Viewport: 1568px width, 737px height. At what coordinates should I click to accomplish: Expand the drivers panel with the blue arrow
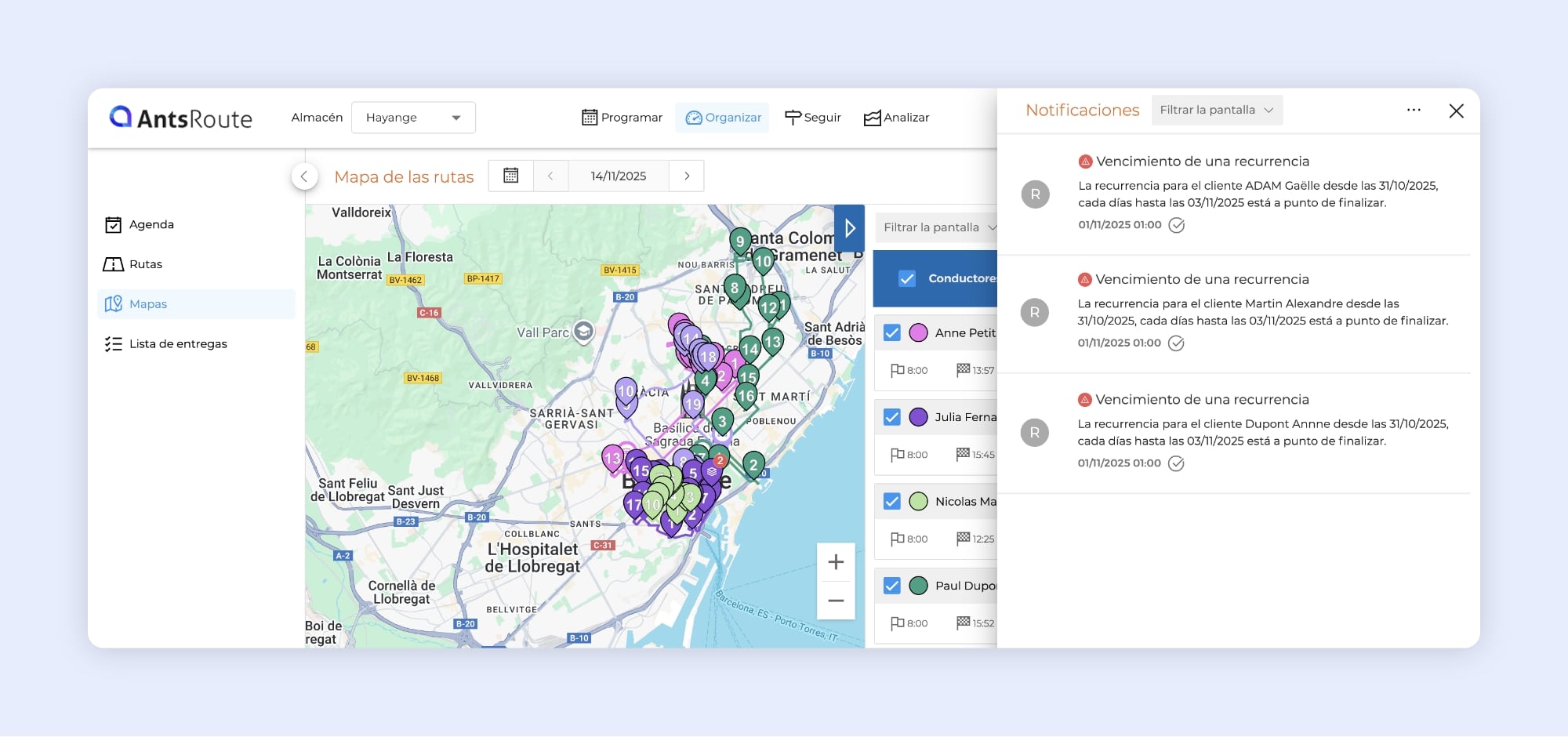pyautogui.click(x=849, y=228)
